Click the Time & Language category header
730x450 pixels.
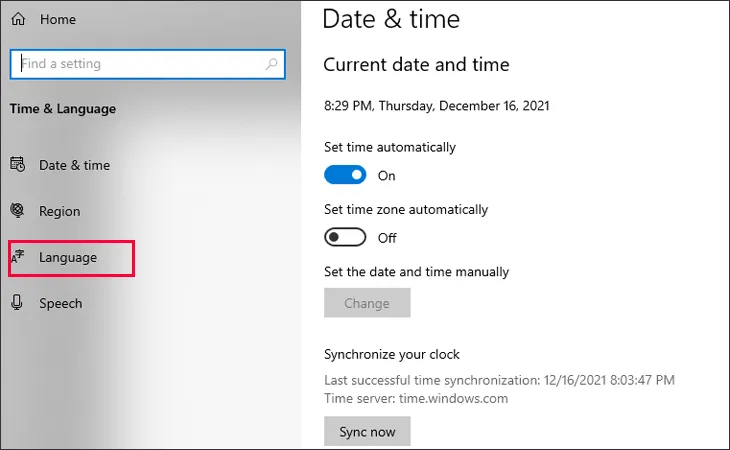[x=62, y=109]
